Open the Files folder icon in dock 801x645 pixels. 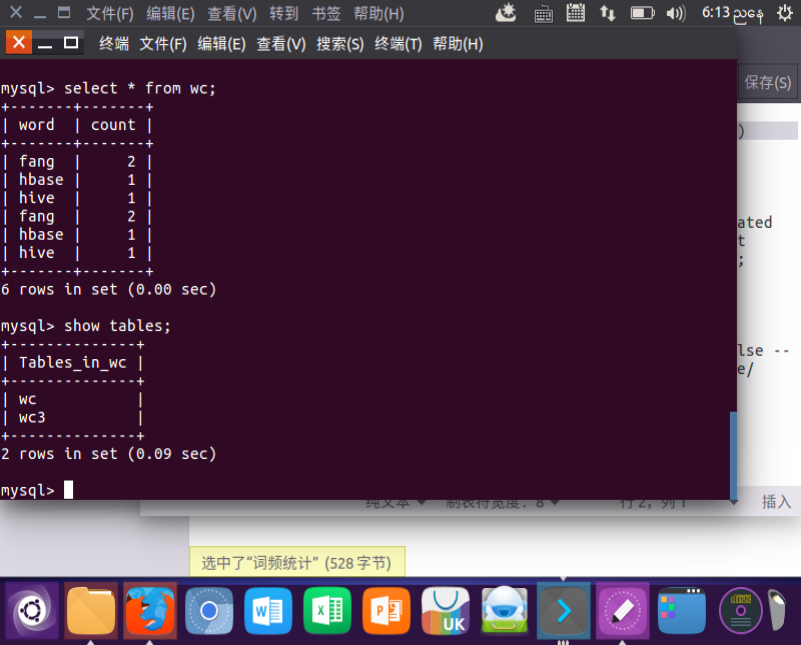coord(91,610)
